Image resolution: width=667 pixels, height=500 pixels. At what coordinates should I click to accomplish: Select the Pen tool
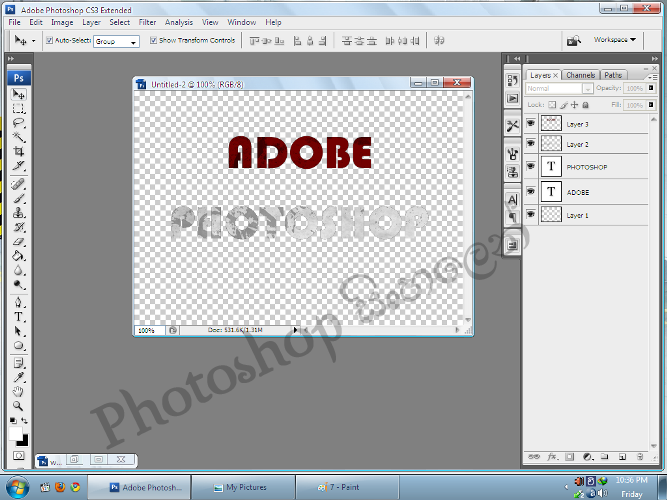(19, 303)
